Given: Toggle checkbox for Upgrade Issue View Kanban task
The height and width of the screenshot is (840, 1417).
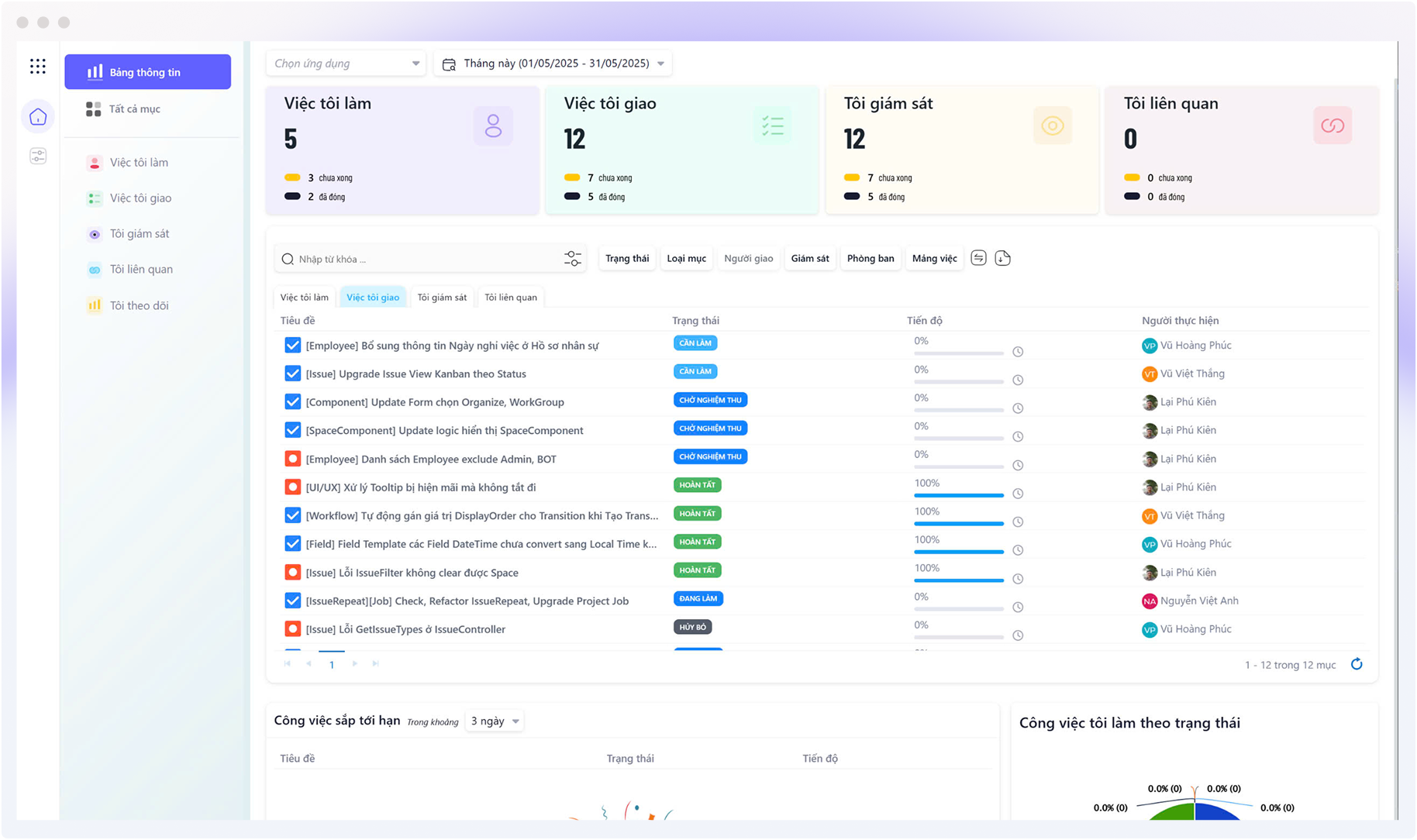Looking at the screenshot, I should coord(292,374).
